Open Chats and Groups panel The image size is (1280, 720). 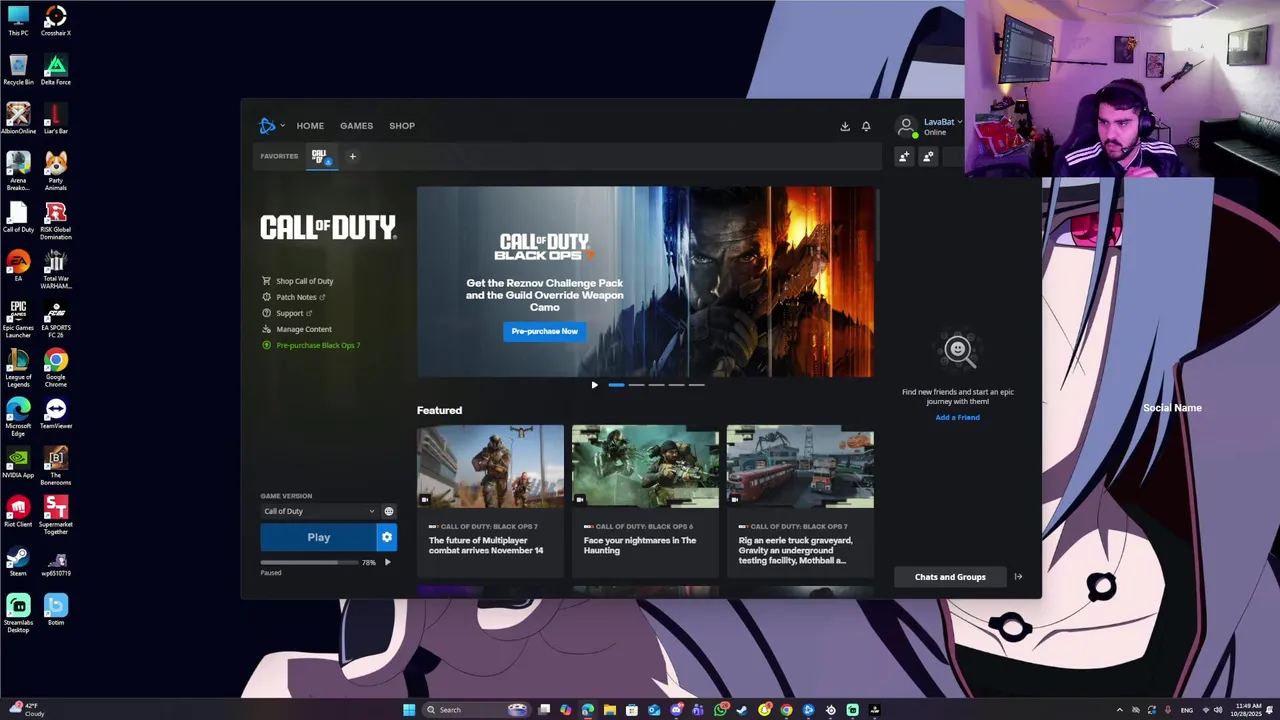950,577
